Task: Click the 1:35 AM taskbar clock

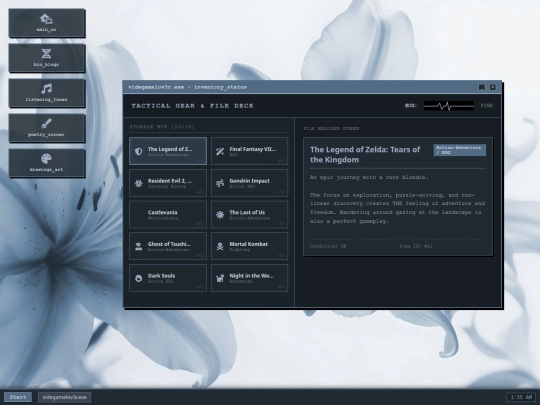Action: click(x=521, y=397)
